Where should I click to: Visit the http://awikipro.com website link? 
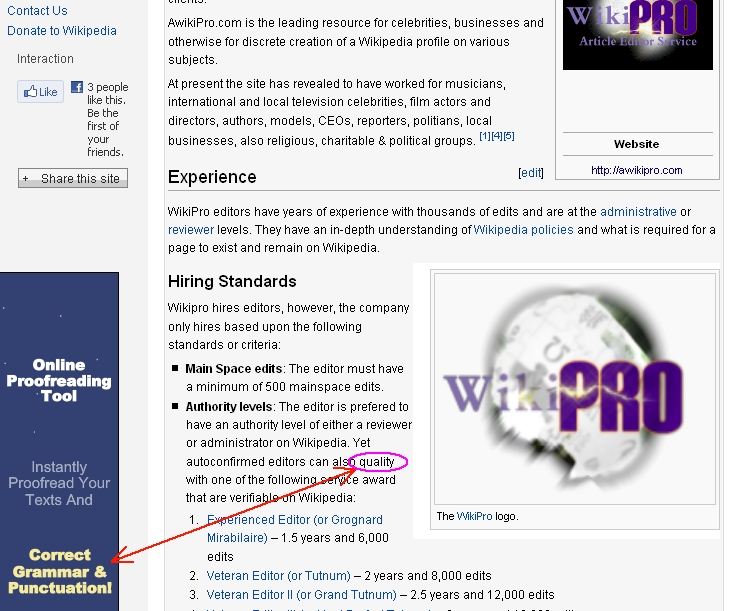click(636, 170)
